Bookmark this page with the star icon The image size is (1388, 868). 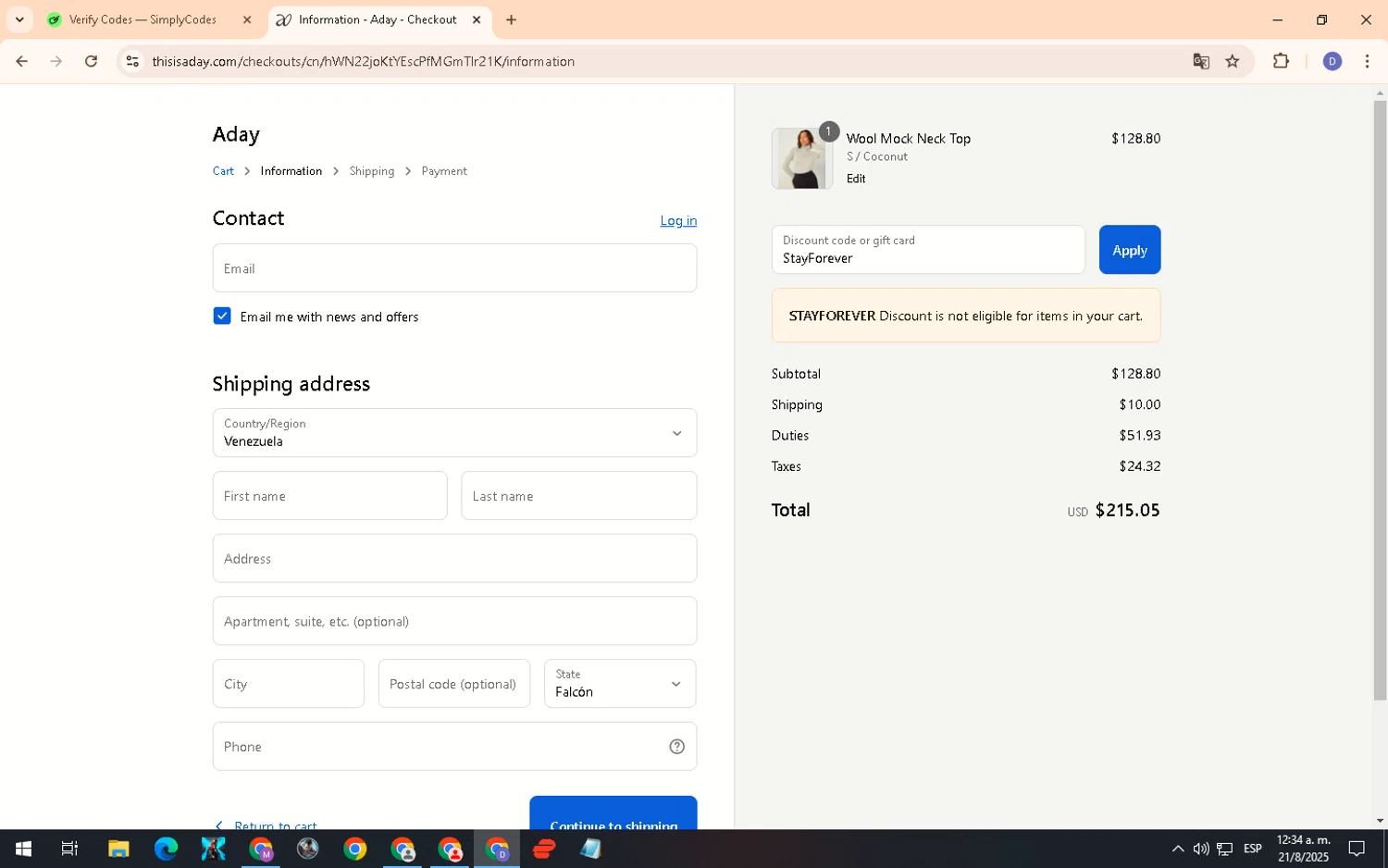point(1233,61)
